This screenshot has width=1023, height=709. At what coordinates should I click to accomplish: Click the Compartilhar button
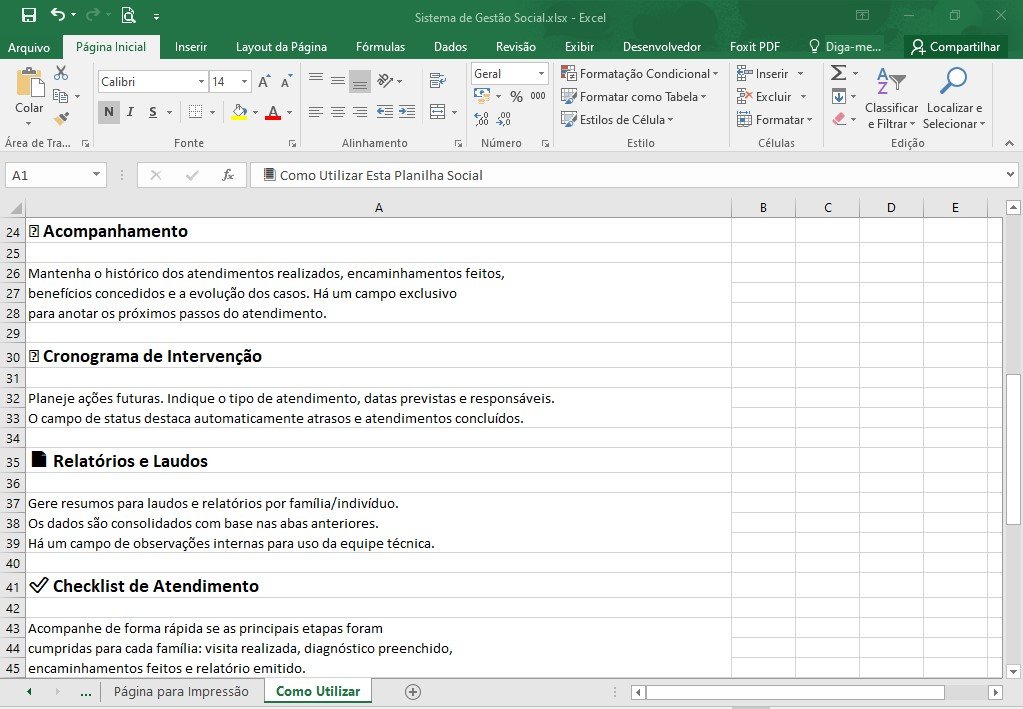pos(955,47)
